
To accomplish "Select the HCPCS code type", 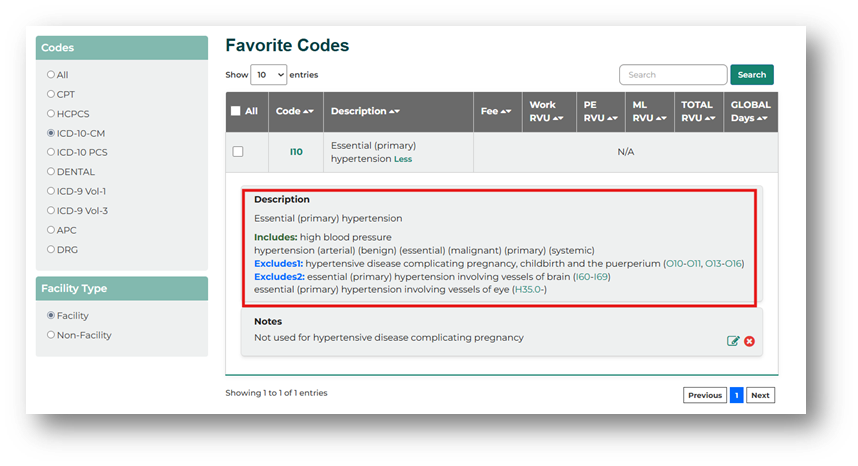I will click(x=51, y=114).
